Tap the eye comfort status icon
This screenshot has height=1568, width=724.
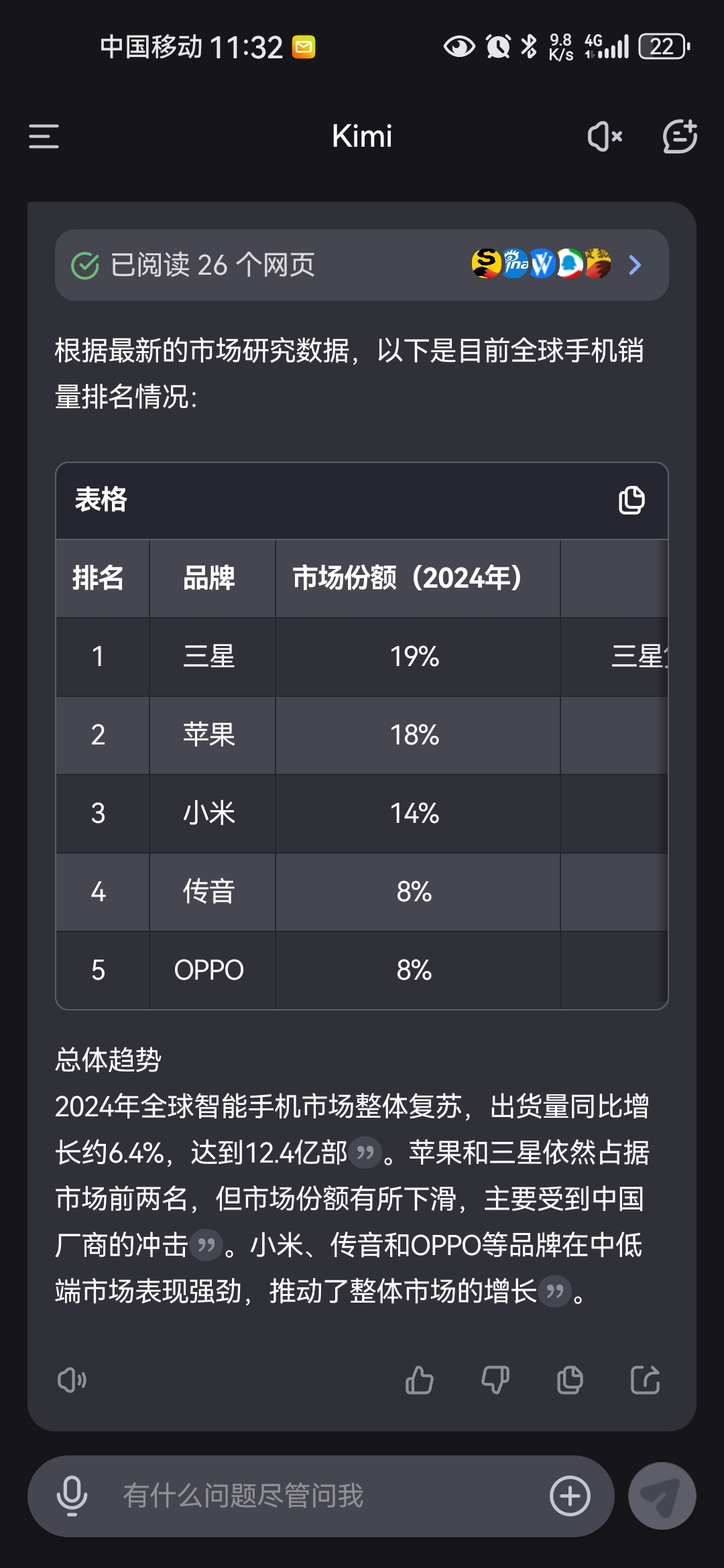pyautogui.click(x=459, y=47)
